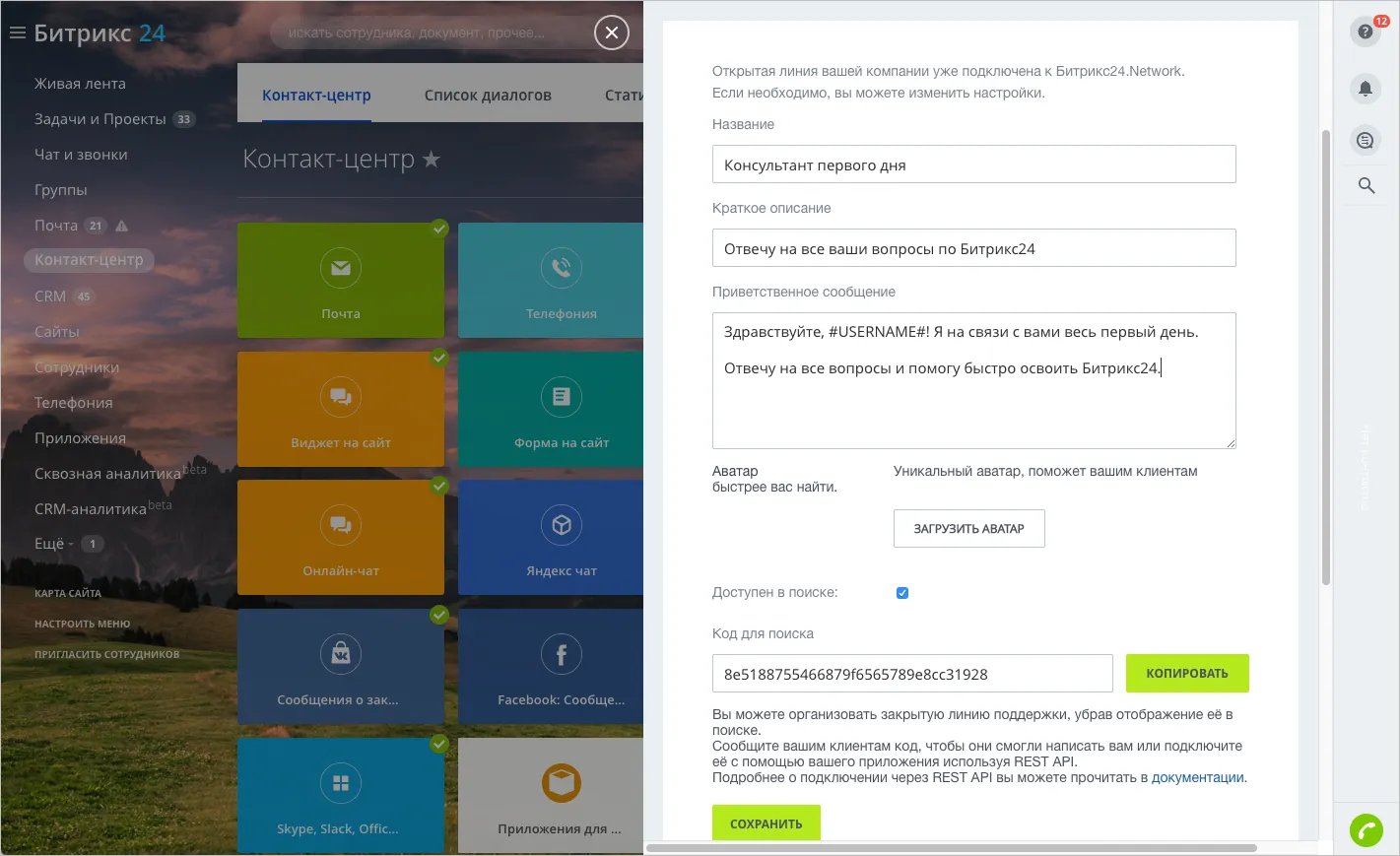Click the green КОПИРОВАТЬ button
Screen dimensions: 1400x856
pyautogui.click(x=1187, y=674)
